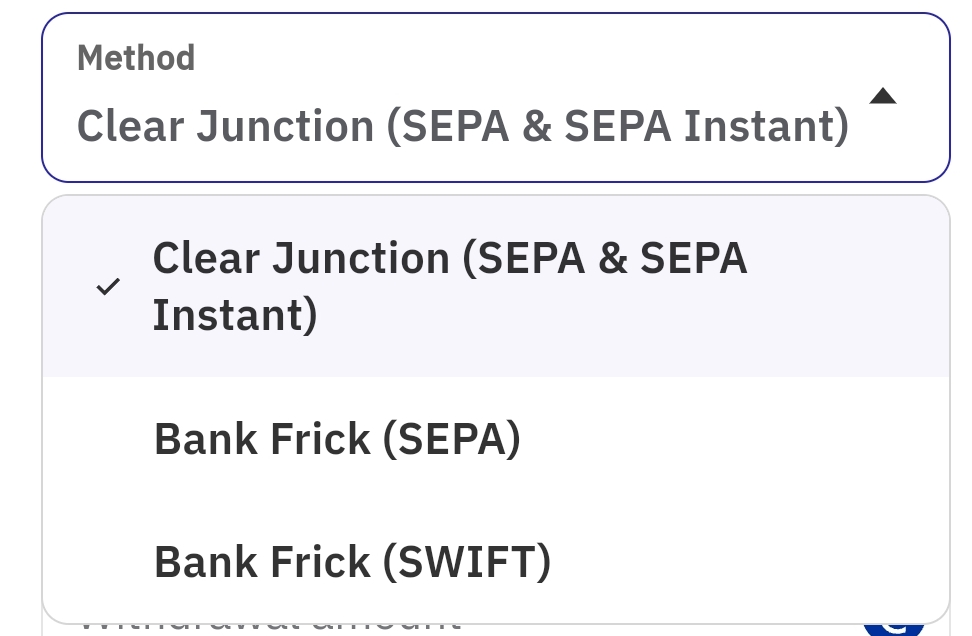This screenshot has height=636, width=972.
Task: Select Bank Frick (SWIFT) method
Action: pyautogui.click(x=496, y=562)
